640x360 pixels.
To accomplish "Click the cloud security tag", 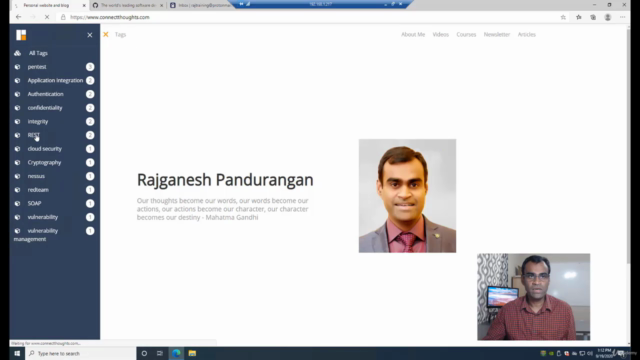I will click(x=44, y=149).
